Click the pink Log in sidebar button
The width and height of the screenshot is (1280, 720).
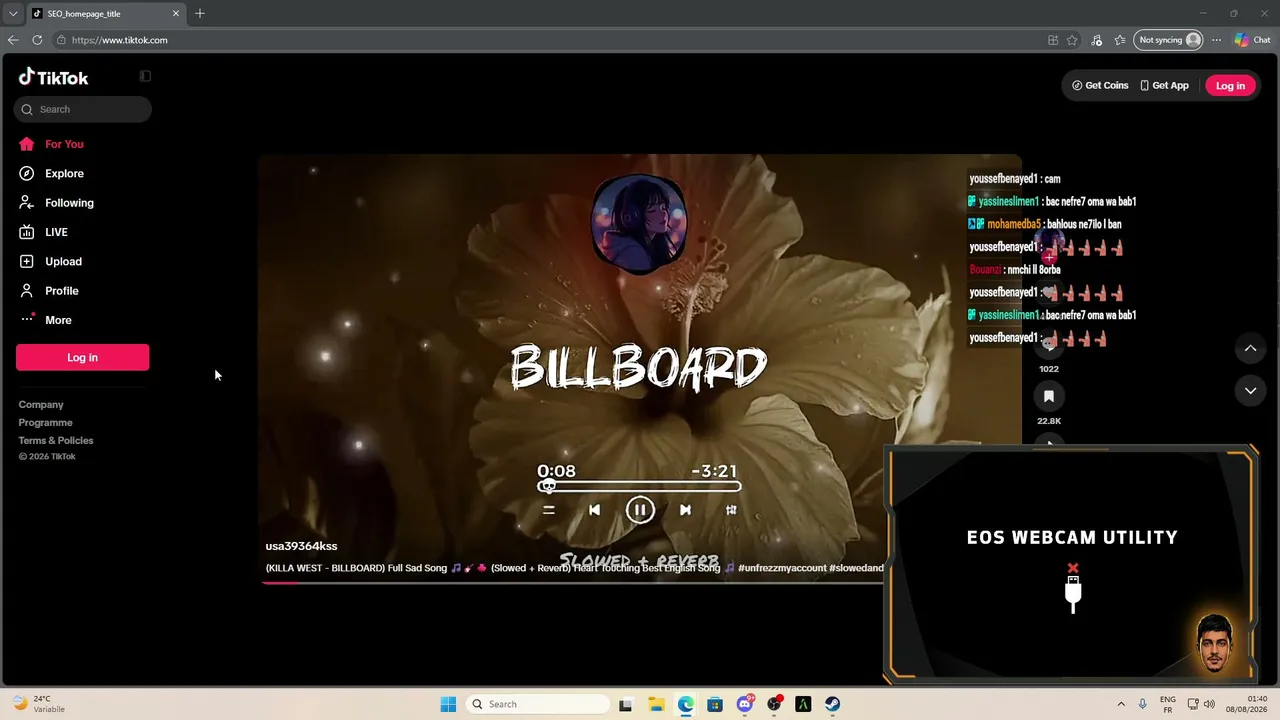click(x=82, y=357)
